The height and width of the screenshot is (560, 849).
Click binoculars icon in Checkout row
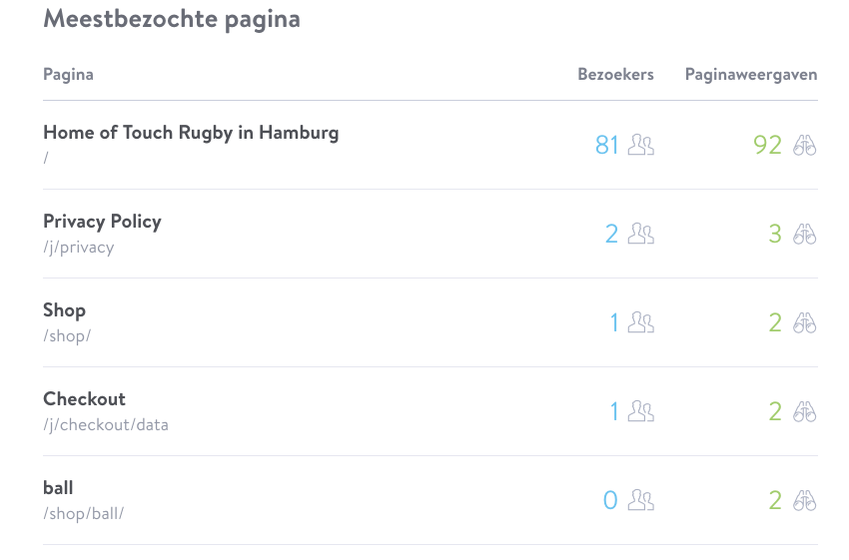(805, 412)
